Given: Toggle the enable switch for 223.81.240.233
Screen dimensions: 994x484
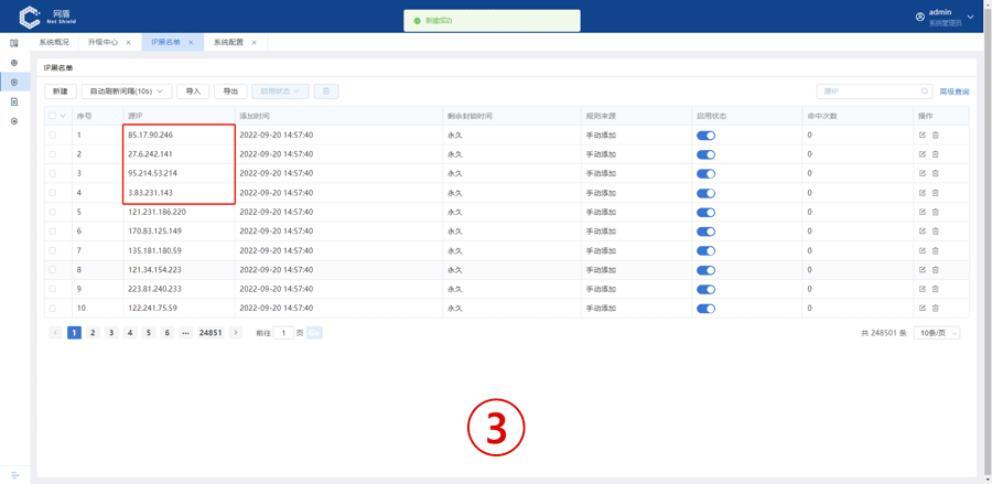Looking at the screenshot, I should (x=706, y=288).
